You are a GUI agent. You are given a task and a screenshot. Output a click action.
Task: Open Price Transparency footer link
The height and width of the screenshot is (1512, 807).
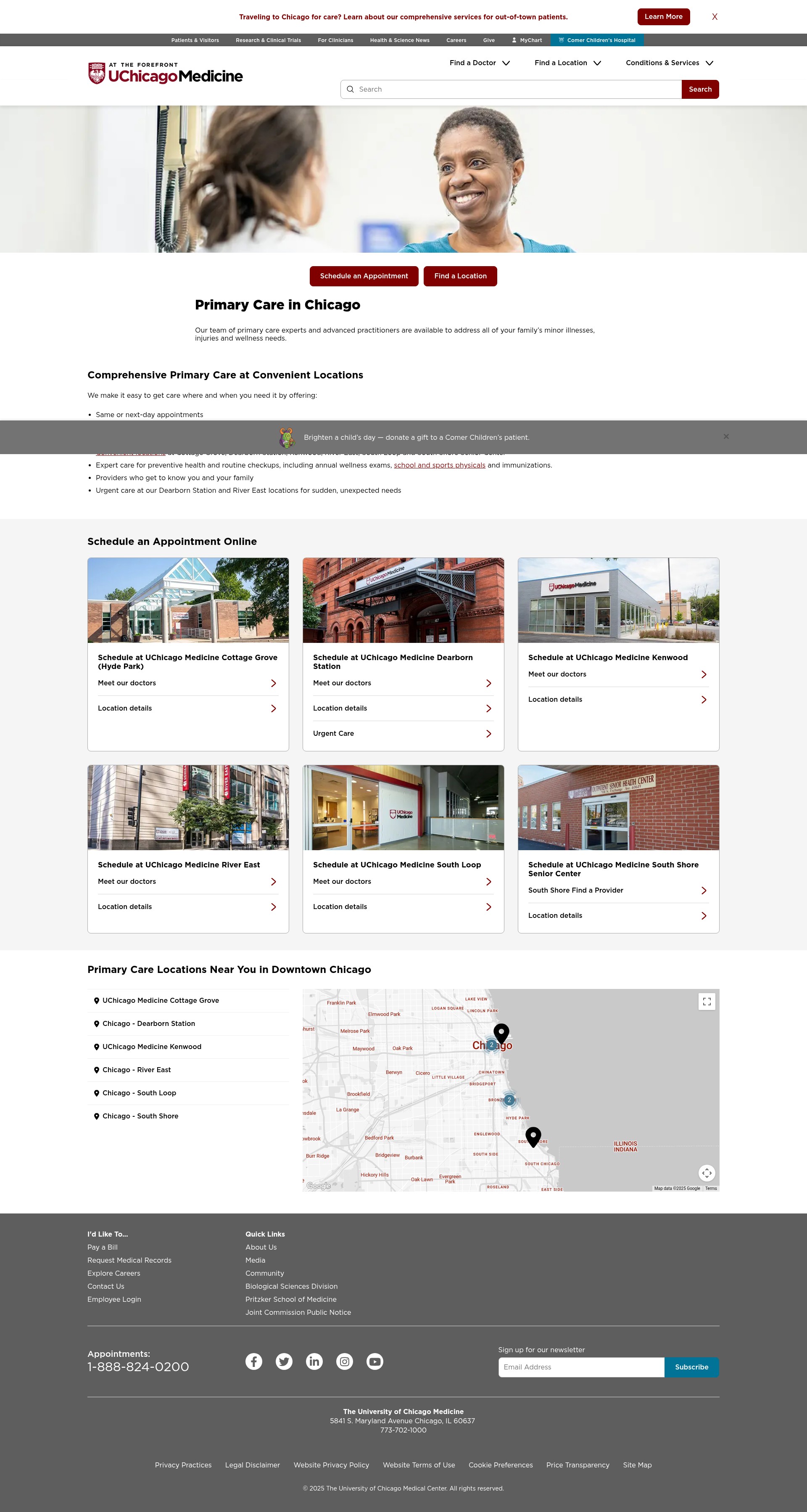click(x=578, y=1465)
